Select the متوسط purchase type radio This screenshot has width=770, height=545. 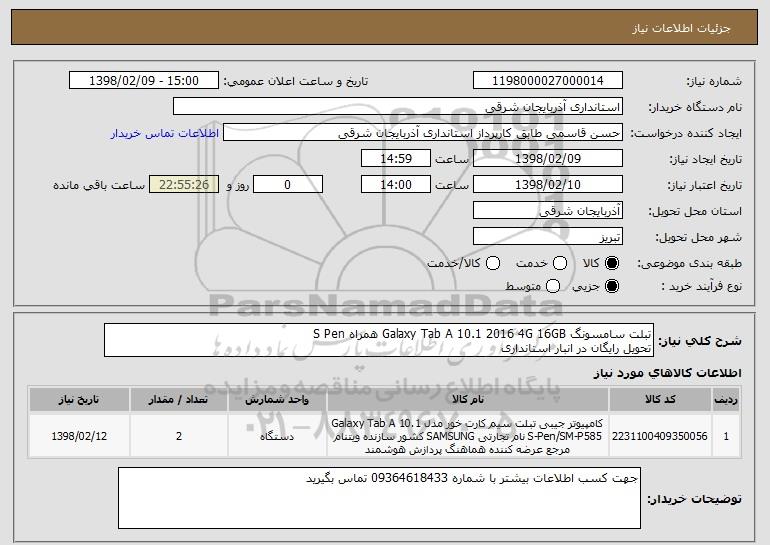click(x=553, y=286)
